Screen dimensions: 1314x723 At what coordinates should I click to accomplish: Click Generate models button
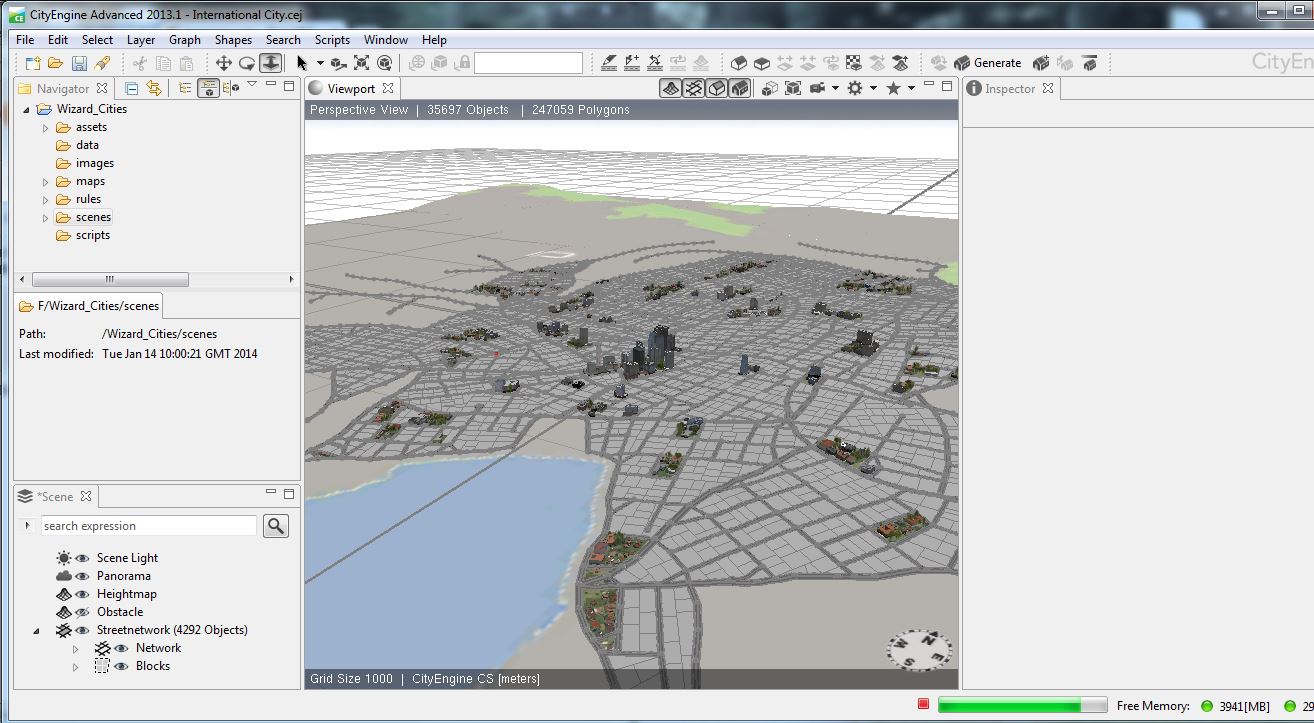987,63
